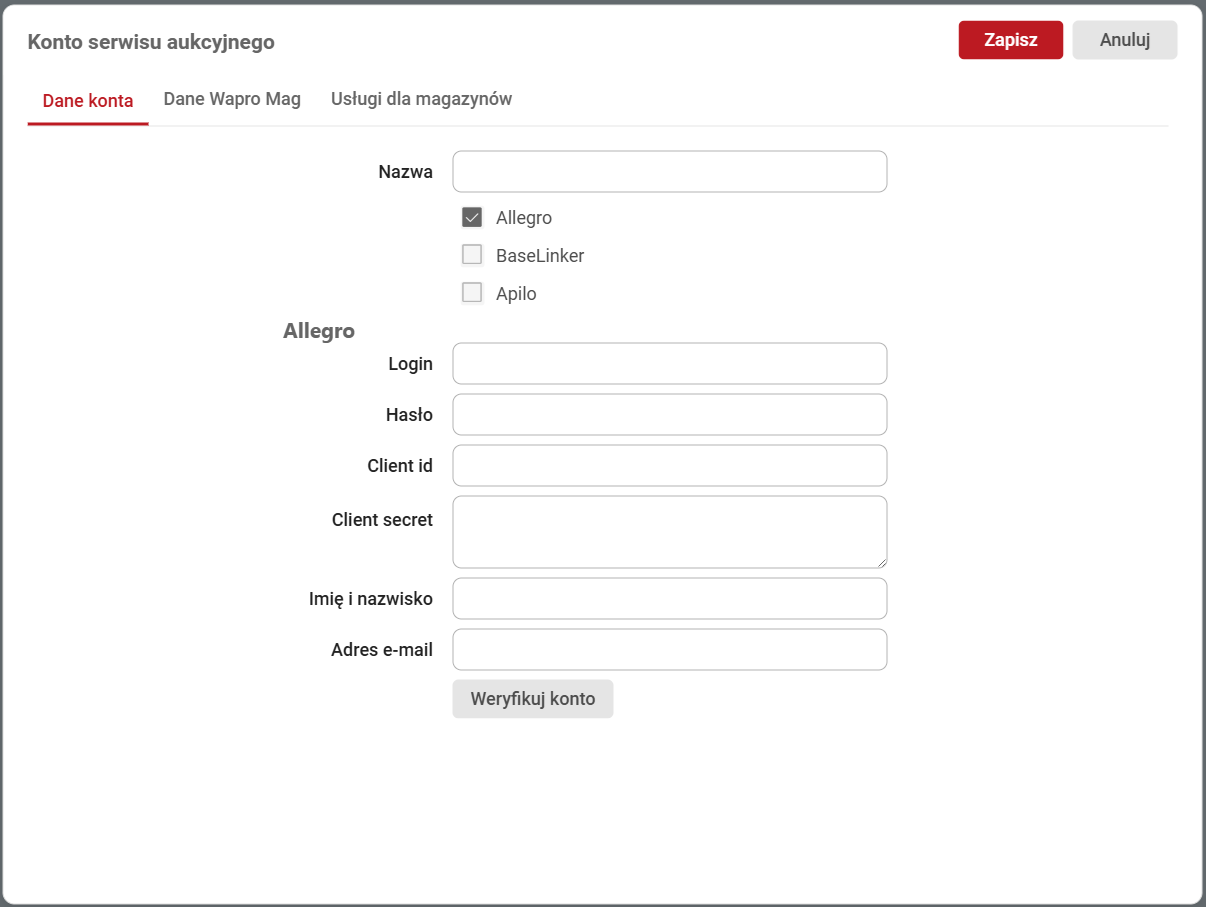1206x907 pixels.
Task: Grab the Client secret textarea resize handle
Action: 881,562
